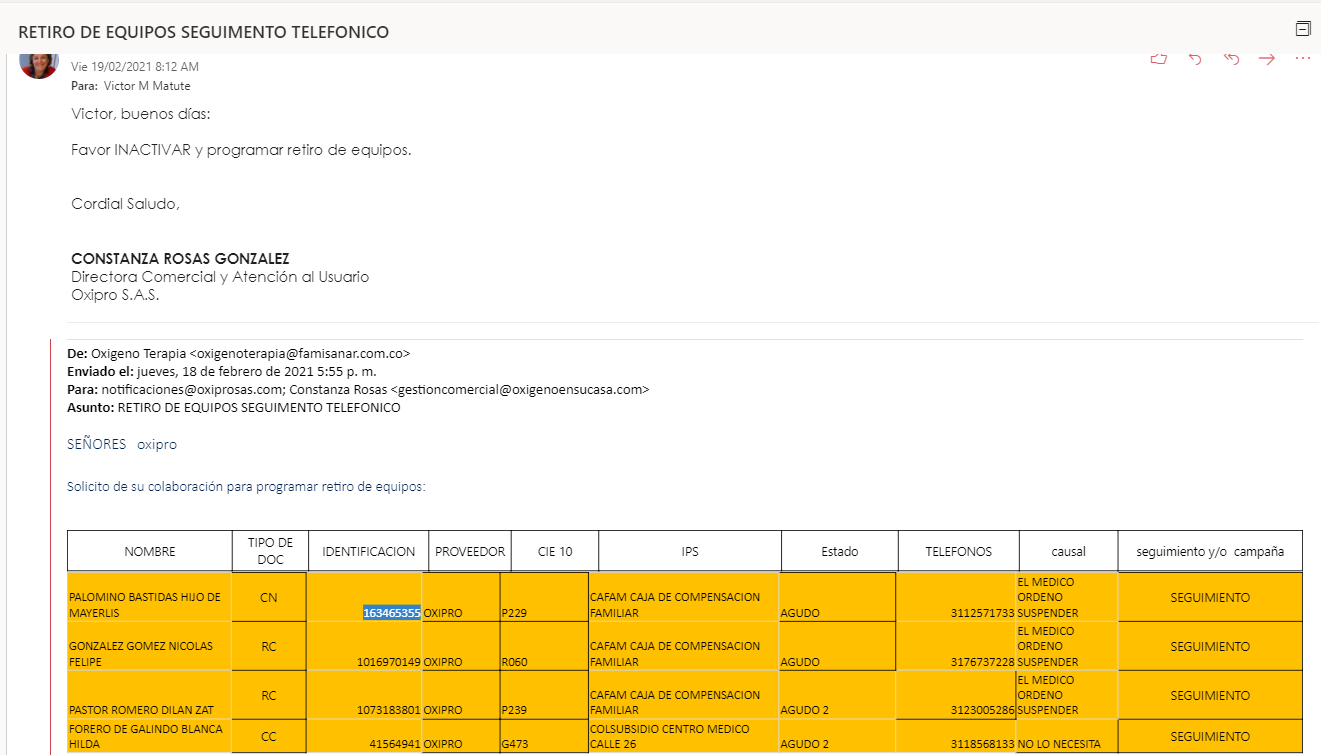Click the PROVEEDOR column header

click(x=470, y=551)
